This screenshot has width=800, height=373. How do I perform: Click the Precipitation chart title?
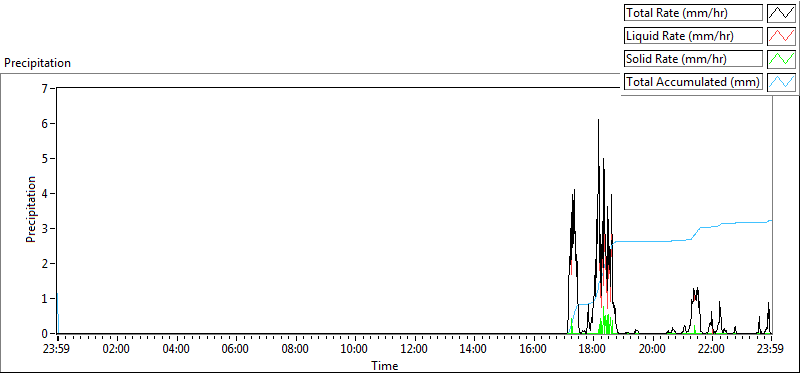pos(37,63)
